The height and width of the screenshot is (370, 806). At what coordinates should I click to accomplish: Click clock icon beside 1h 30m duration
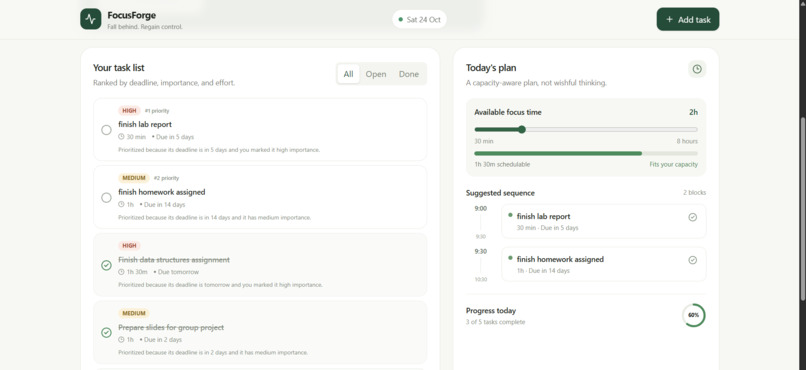pos(121,272)
